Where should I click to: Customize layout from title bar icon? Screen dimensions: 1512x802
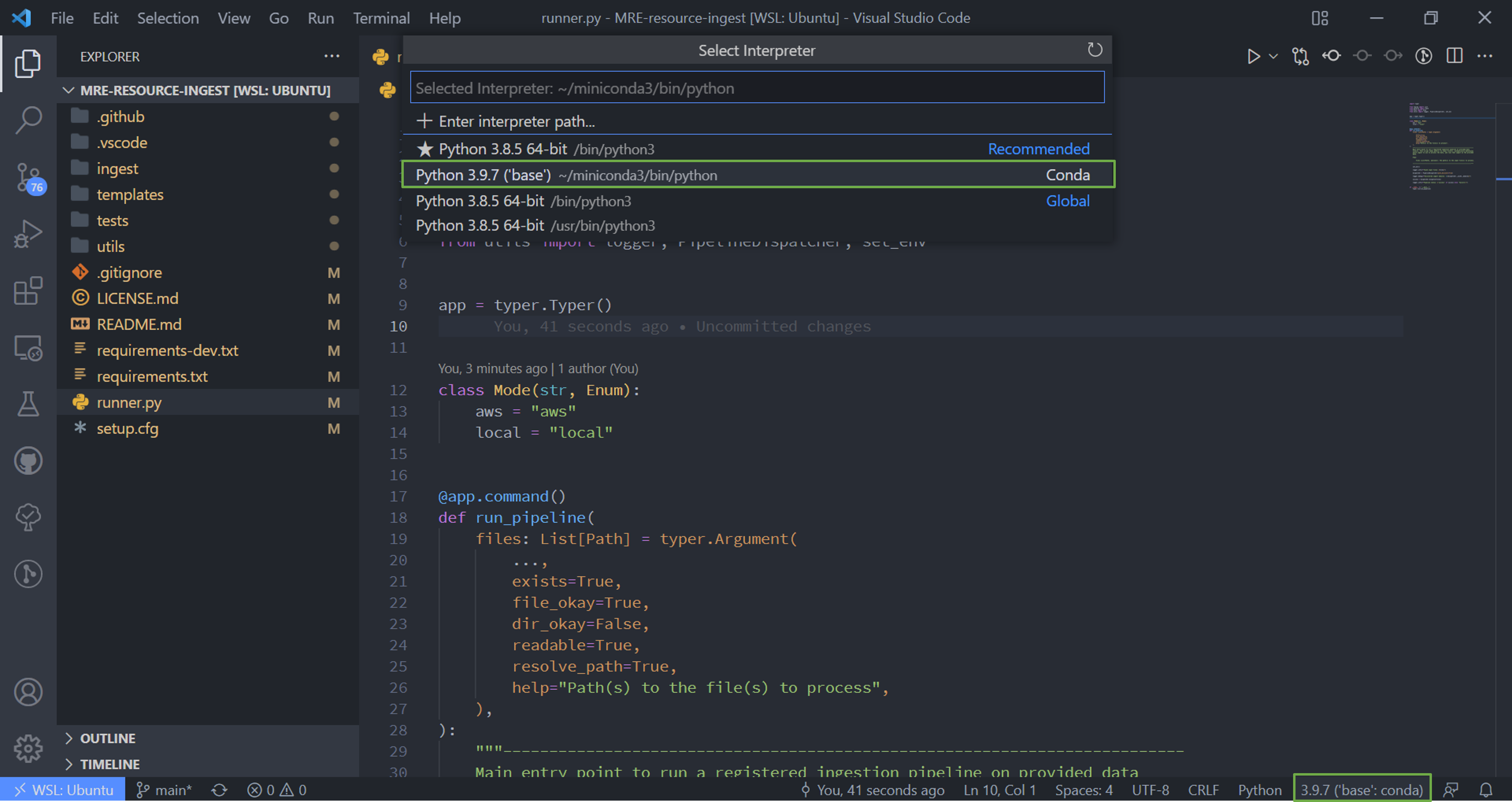[x=1320, y=18]
